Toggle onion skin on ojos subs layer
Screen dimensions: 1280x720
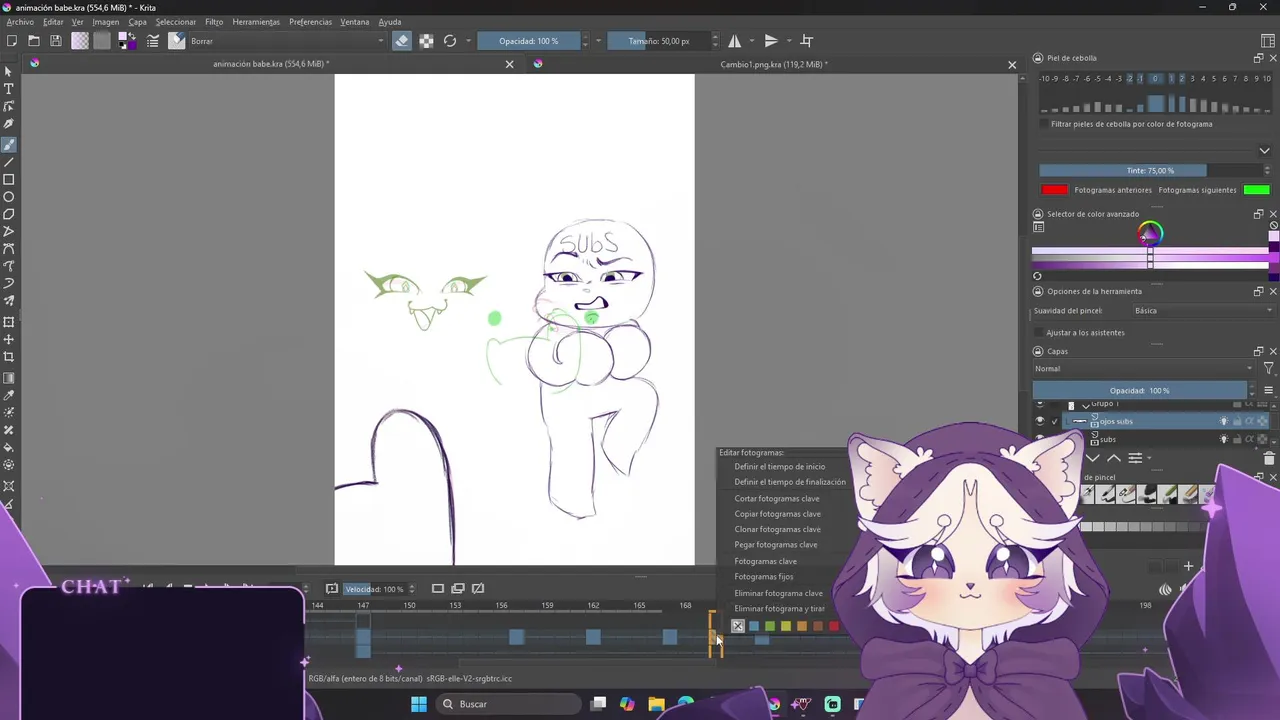tap(1223, 421)
